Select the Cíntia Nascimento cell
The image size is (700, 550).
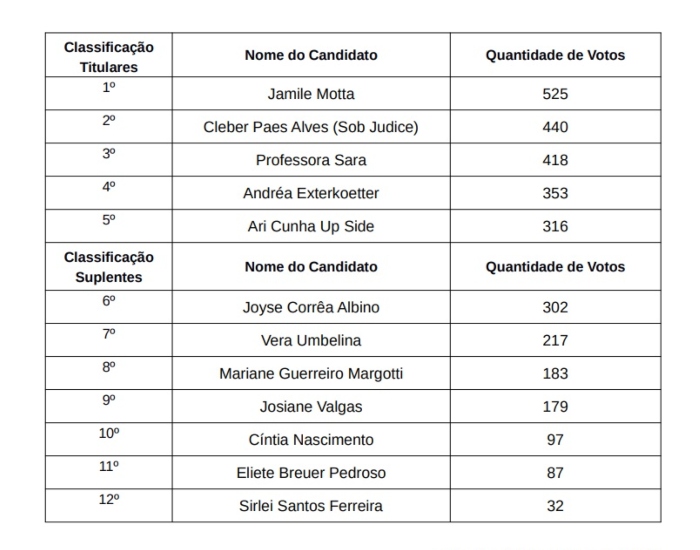pyautogui.click(x=311, y=440)
